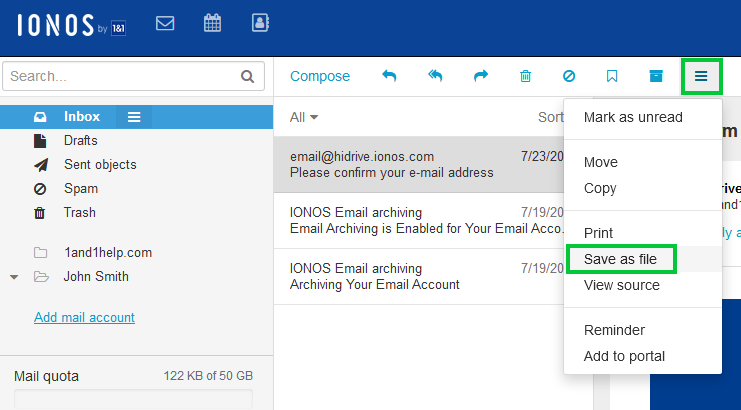Click the IONOS by 1&1 logo

[x=72, y=26]
